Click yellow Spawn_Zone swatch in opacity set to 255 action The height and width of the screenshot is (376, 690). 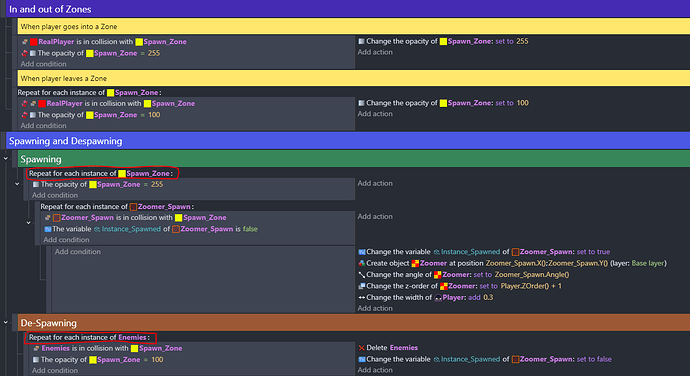click(443, 41)
